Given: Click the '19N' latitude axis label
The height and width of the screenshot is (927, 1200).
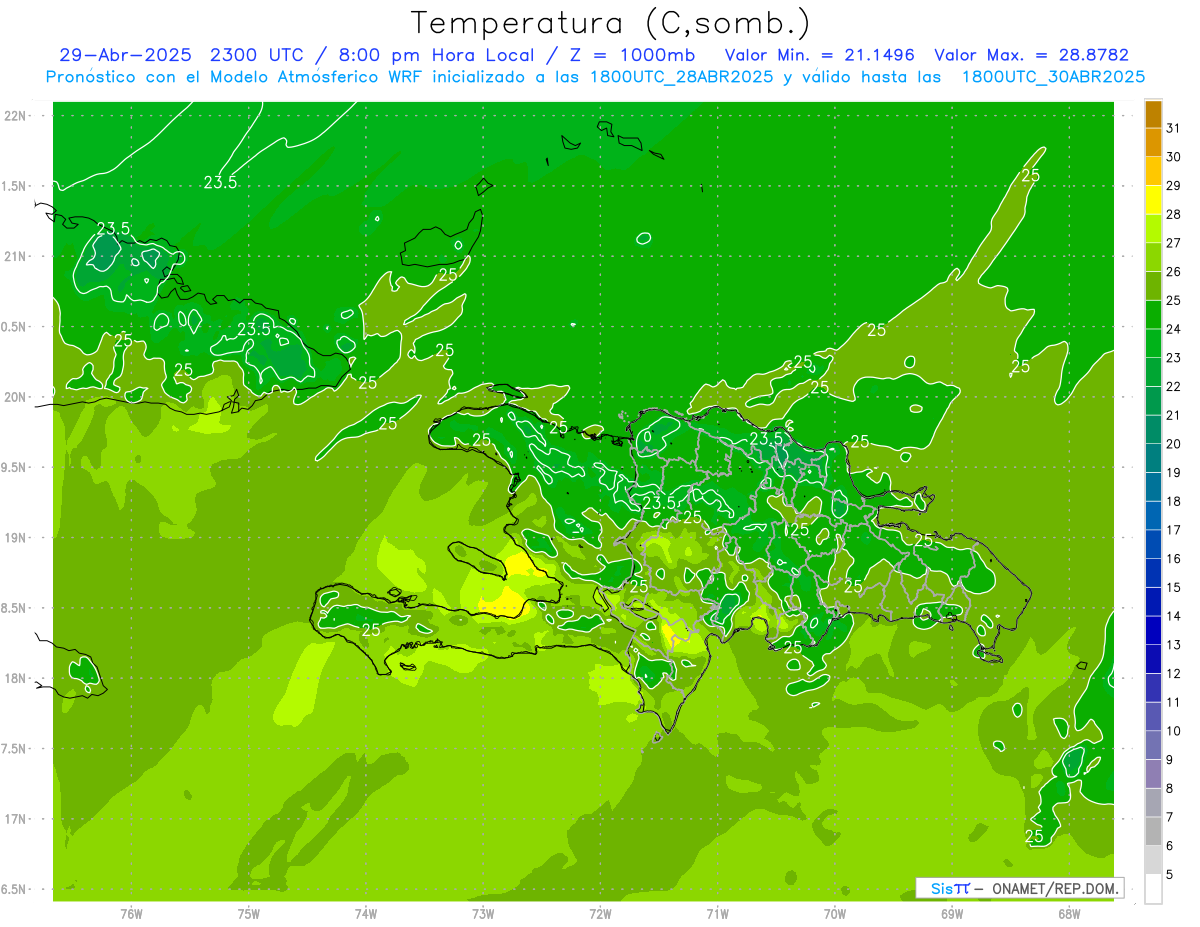Looking at the screenshot, I should (14, 538).
